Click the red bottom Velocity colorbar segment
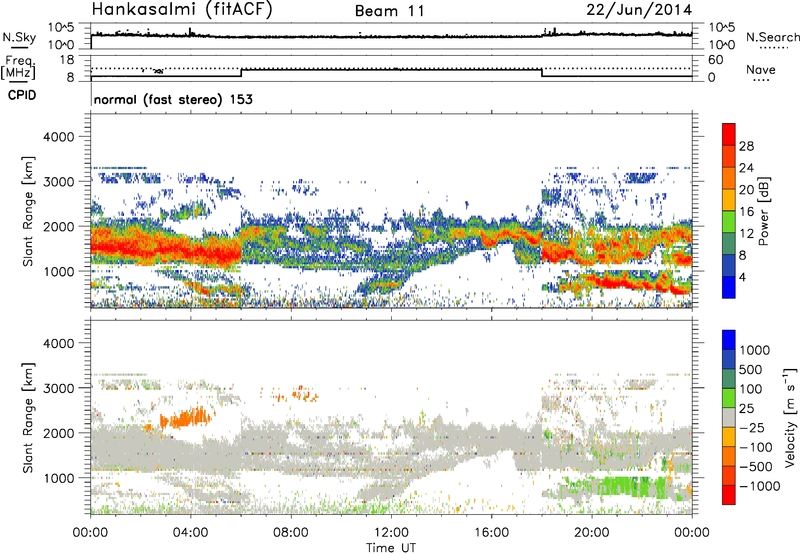Image resolution: width=800 pixels, height=554 pixels. pos(729,495)
